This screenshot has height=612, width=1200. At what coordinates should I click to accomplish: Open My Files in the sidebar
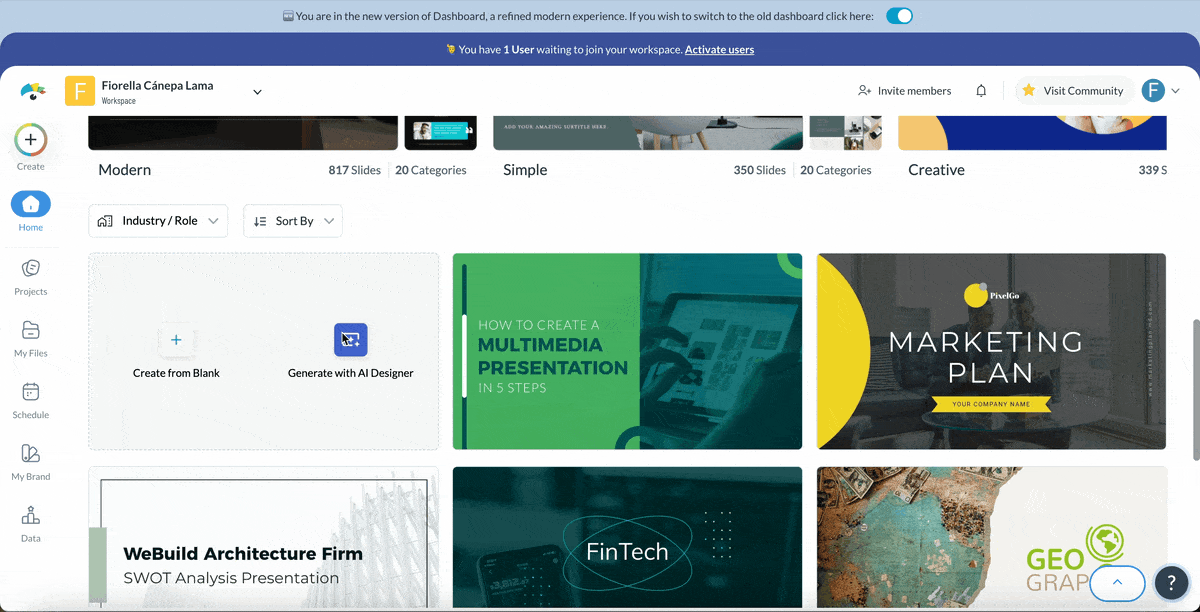point(30,331)
